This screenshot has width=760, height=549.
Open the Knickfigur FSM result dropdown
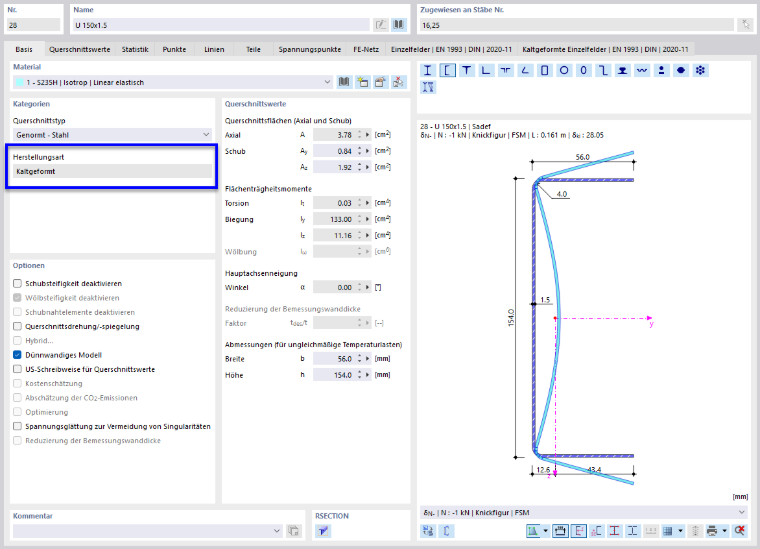point(584,512)
